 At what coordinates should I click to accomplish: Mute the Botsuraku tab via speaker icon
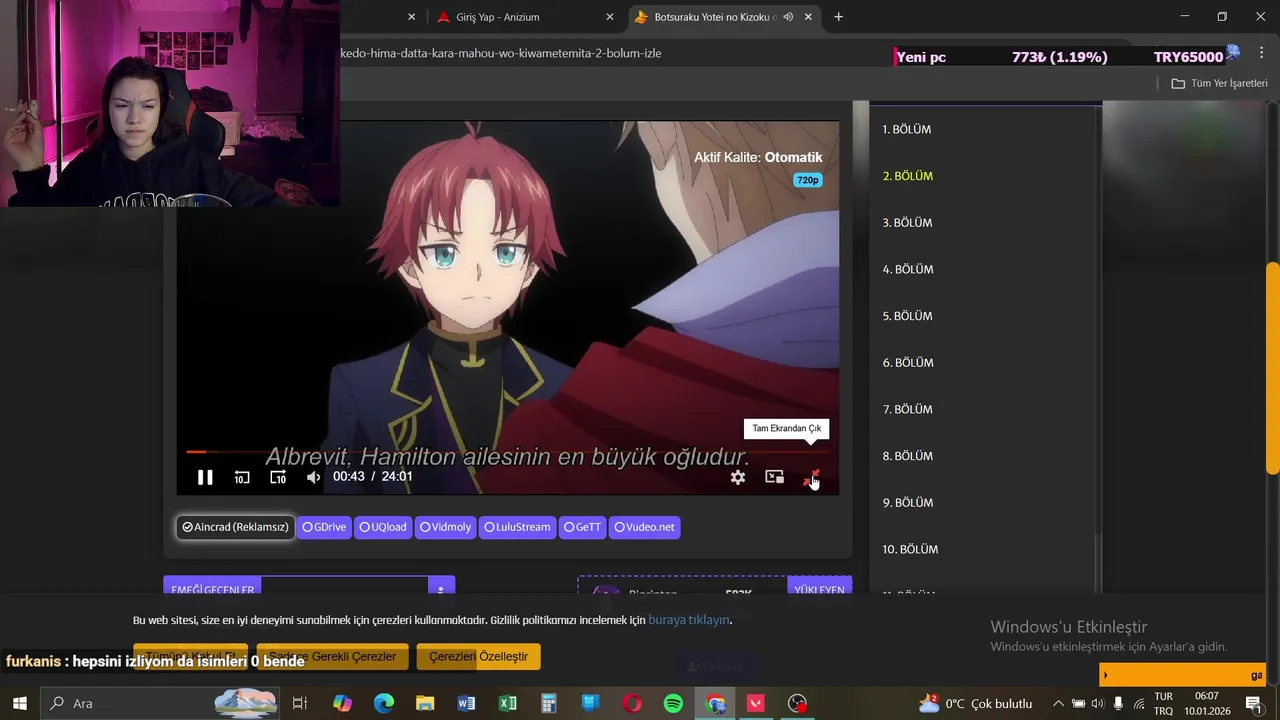788,17
